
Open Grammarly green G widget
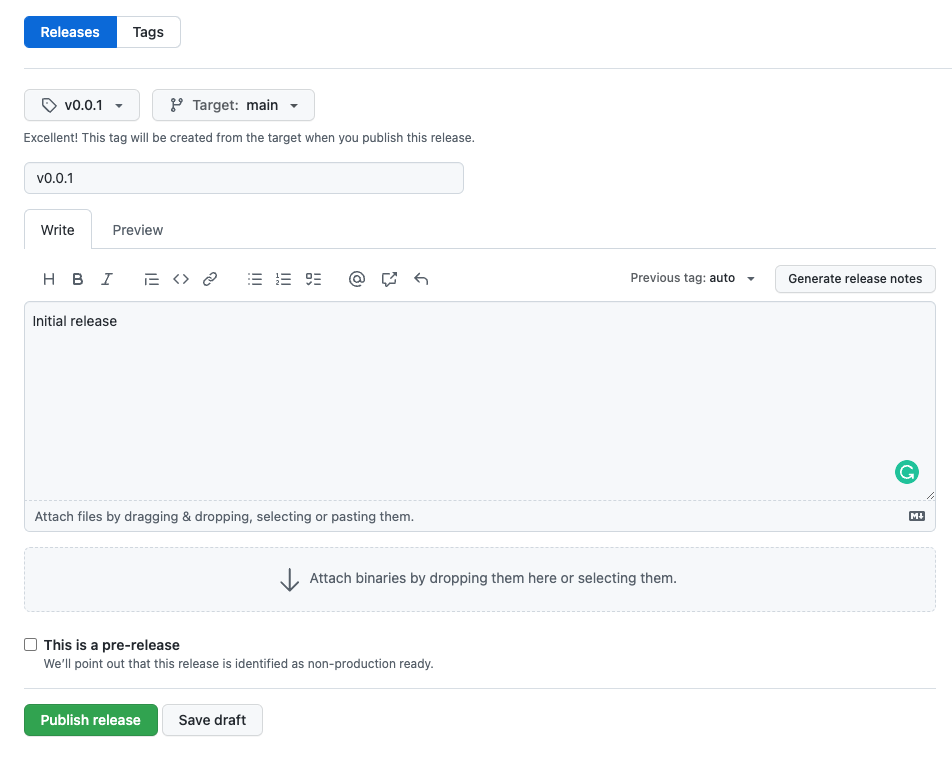906,472
